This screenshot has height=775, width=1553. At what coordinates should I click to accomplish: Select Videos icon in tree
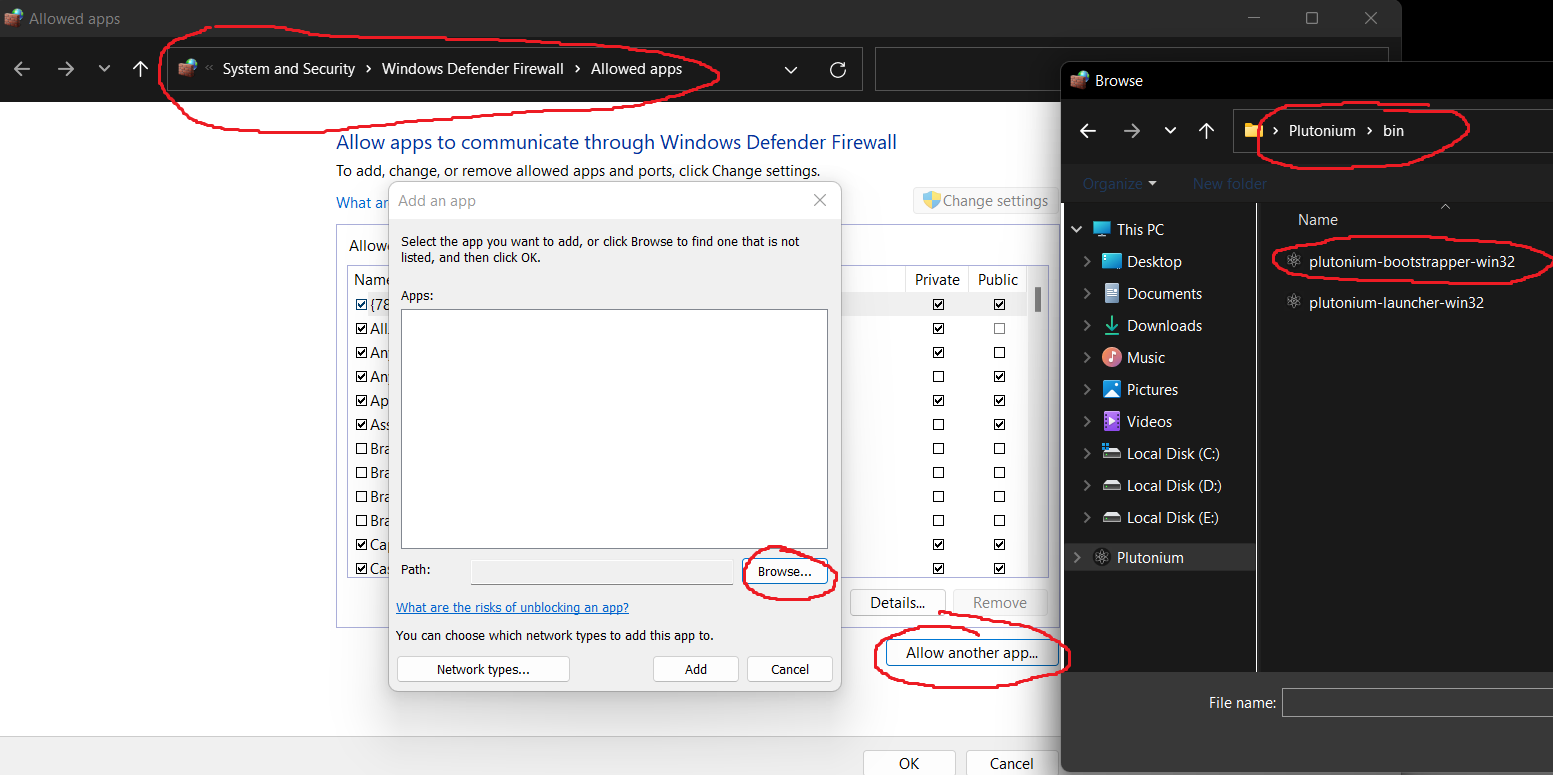pyautogui.click(x=1111, y=421)
